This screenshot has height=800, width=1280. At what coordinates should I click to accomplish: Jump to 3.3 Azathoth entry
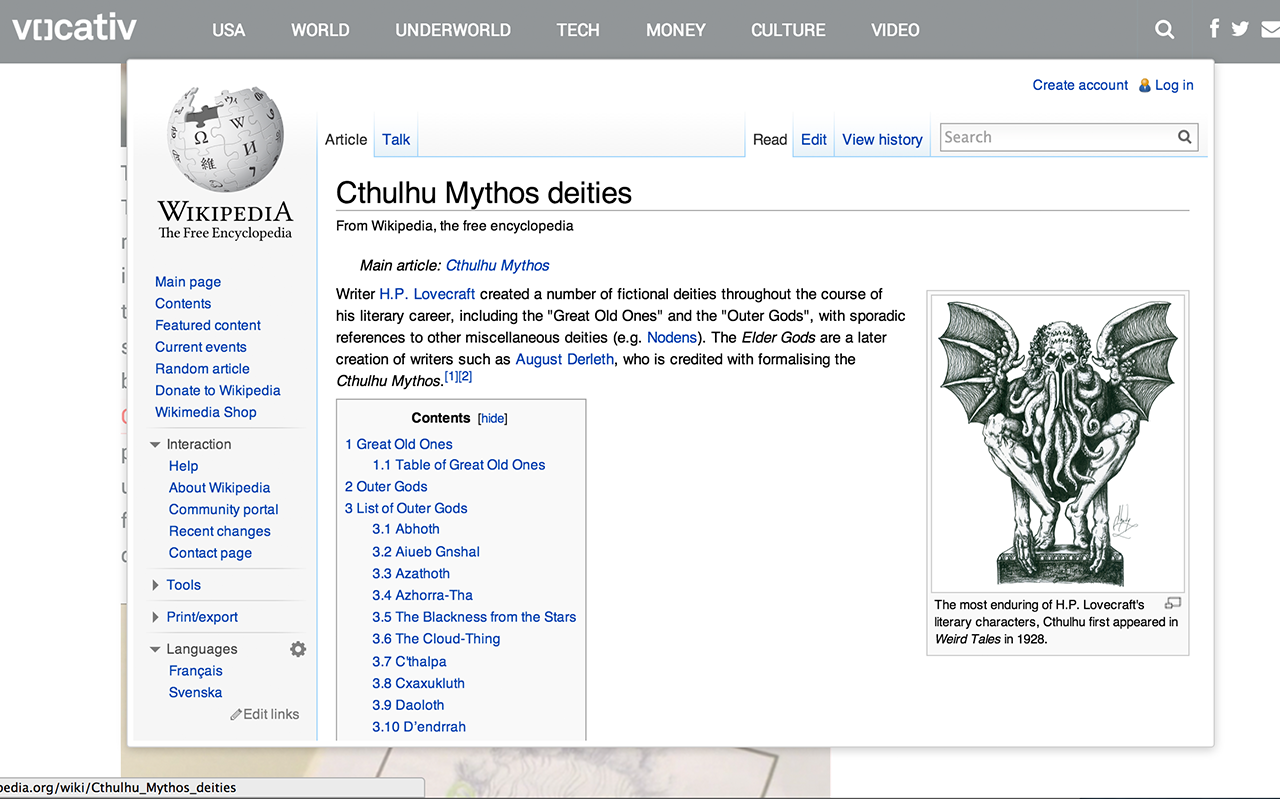point(411,574)
